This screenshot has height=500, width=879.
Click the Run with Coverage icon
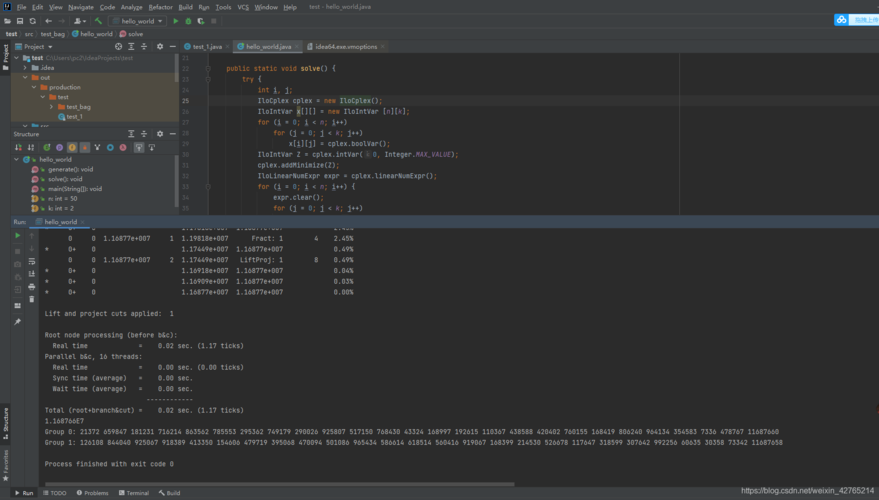click(201, 21)
